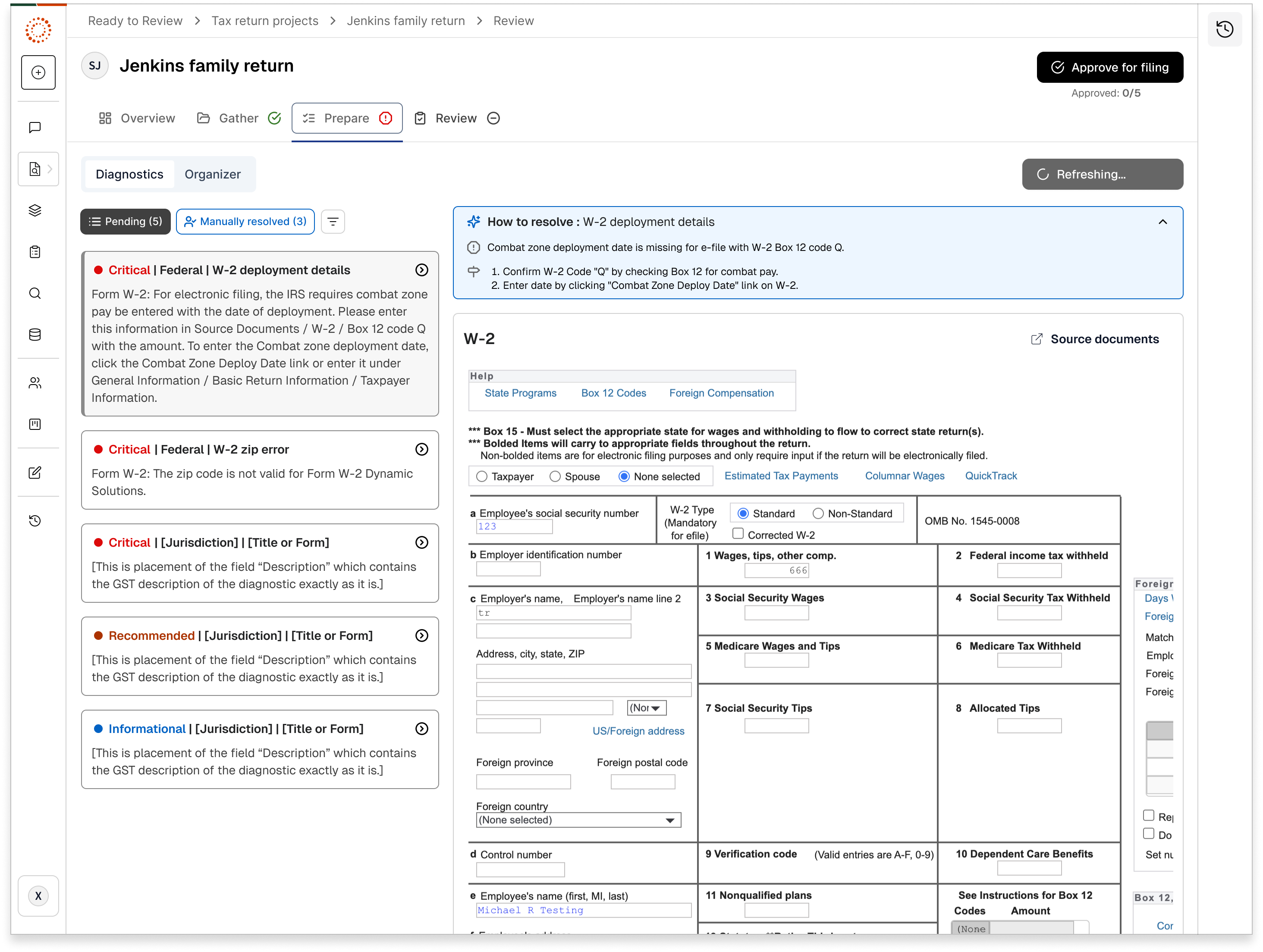Click the database sidebar icon
Image resolution: width=1263 pixels, height=952 pixels.
[35, 335]
